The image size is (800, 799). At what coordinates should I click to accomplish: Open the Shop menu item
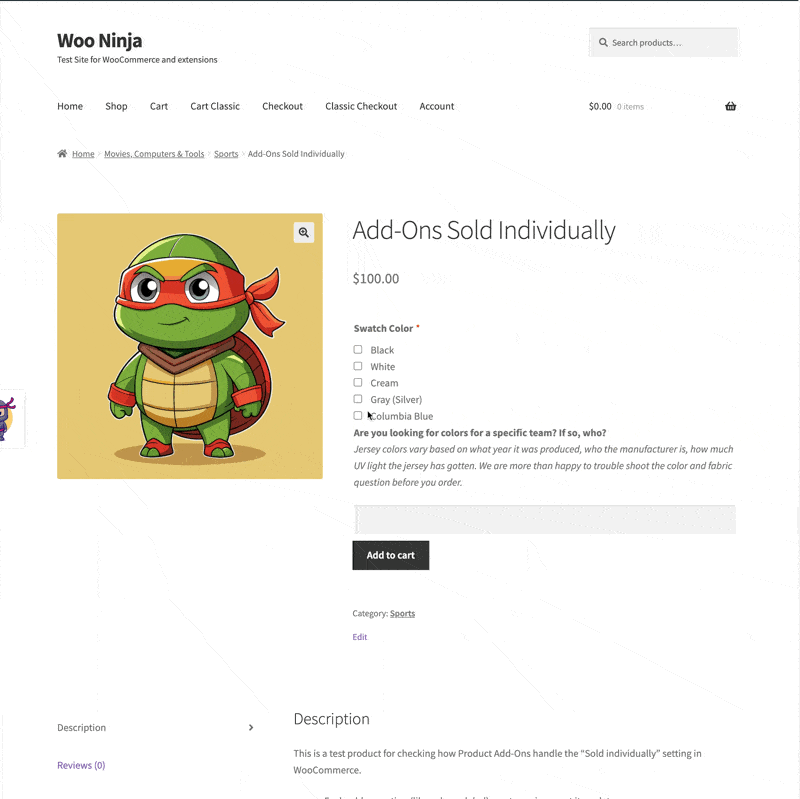pos(116,106)
